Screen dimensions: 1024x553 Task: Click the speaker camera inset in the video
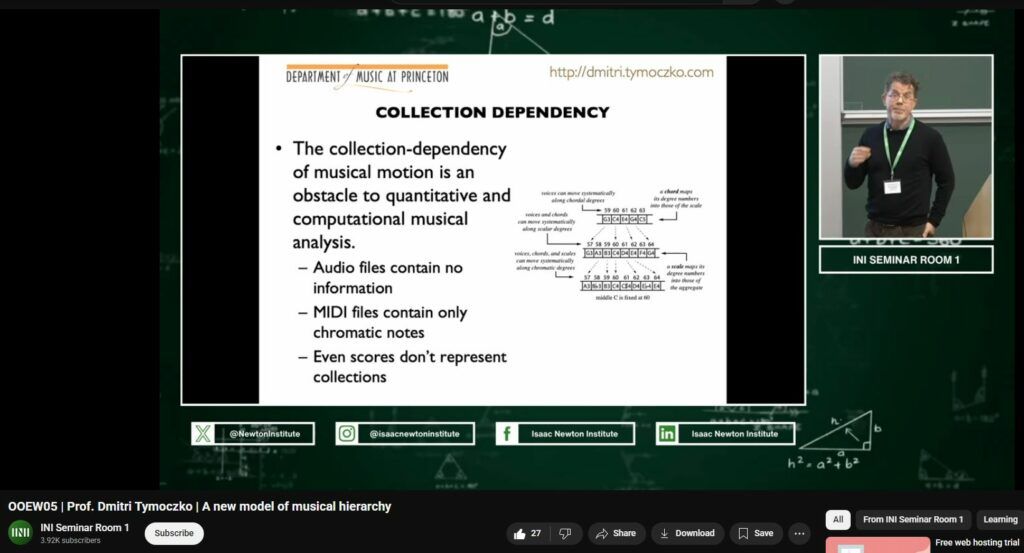tap(906, 147)
